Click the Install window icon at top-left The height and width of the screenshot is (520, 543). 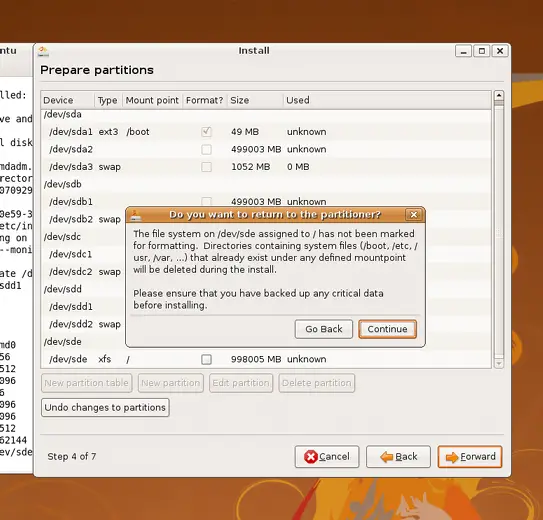(43, 51)
